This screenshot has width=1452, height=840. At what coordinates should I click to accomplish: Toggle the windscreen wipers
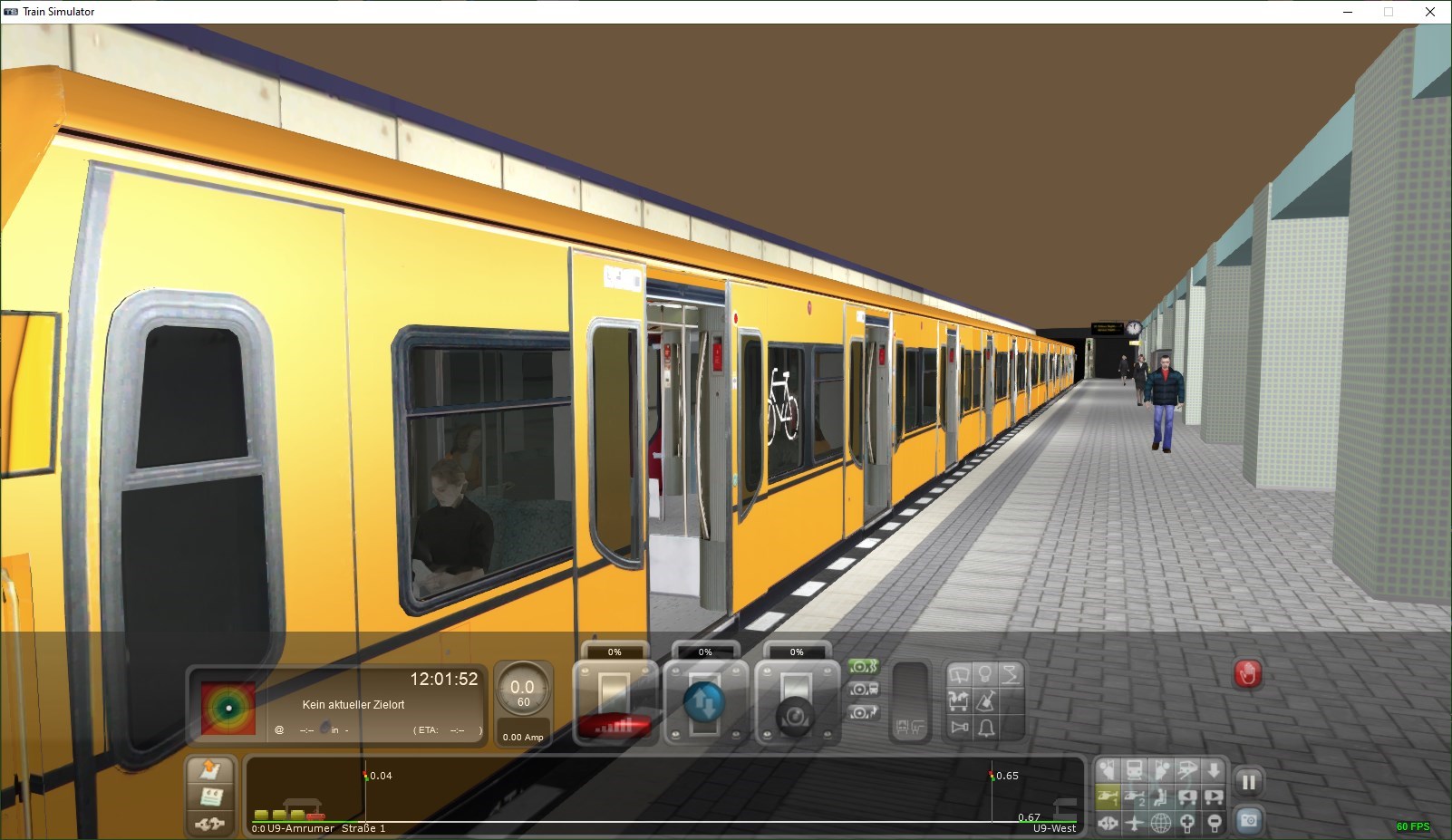pos(959,674)
